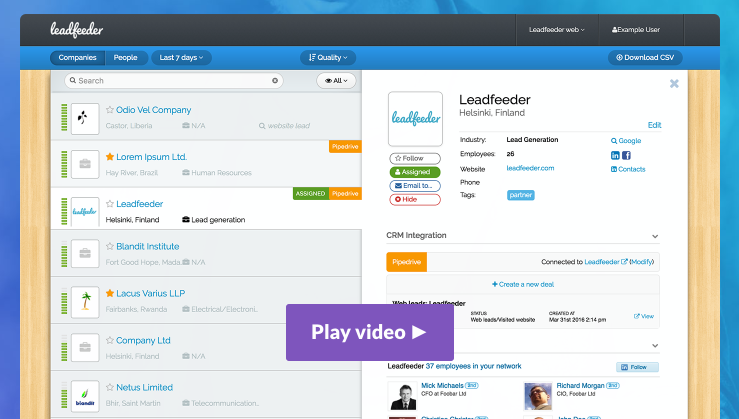The width and height of the screenshot is (739, 419).
Task: Open Odio Vel Company lead
Action: click(154, 110)
